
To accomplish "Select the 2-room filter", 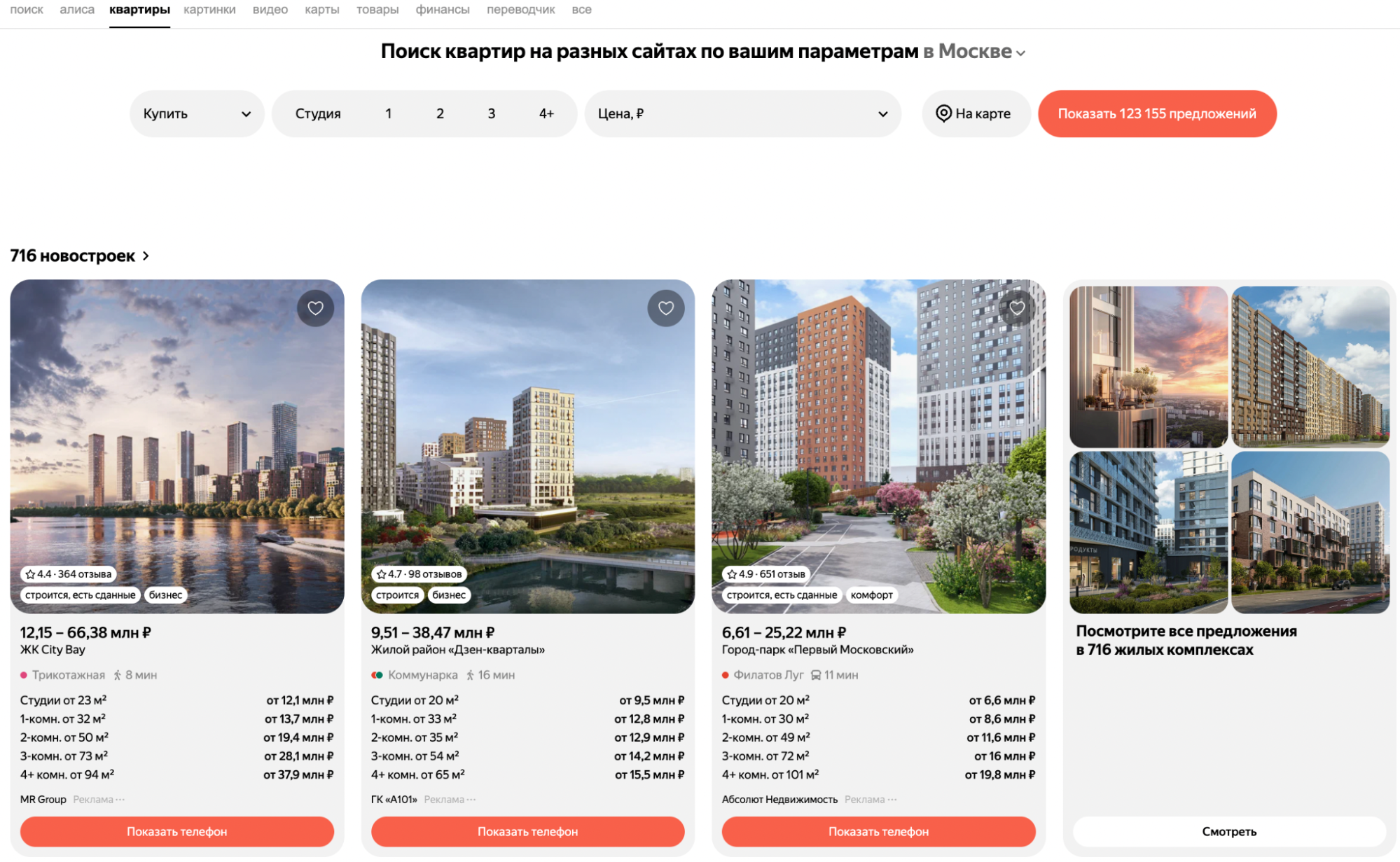I will pyautogui.click(x=440, y=113).
